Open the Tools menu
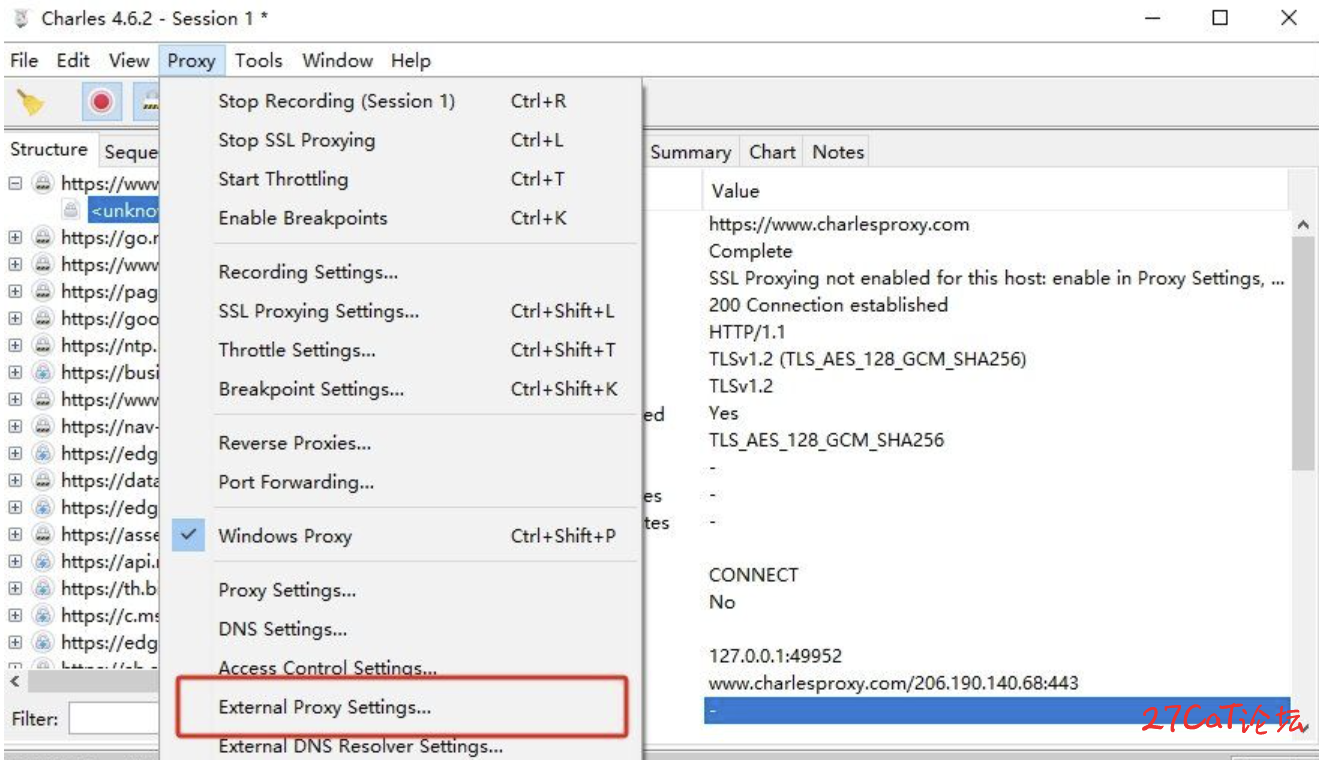 [259, 61]
